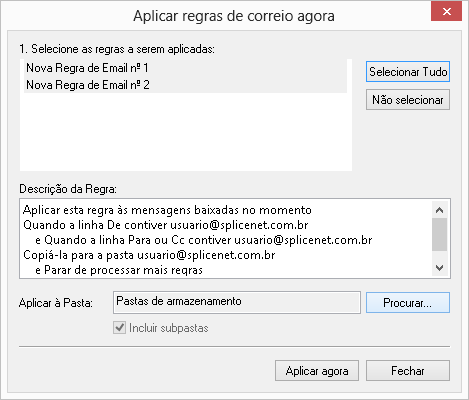Click the empty area of the rules list
This screenshot has width=469, height=400.
pyautogui.click(x=185, y=132)
